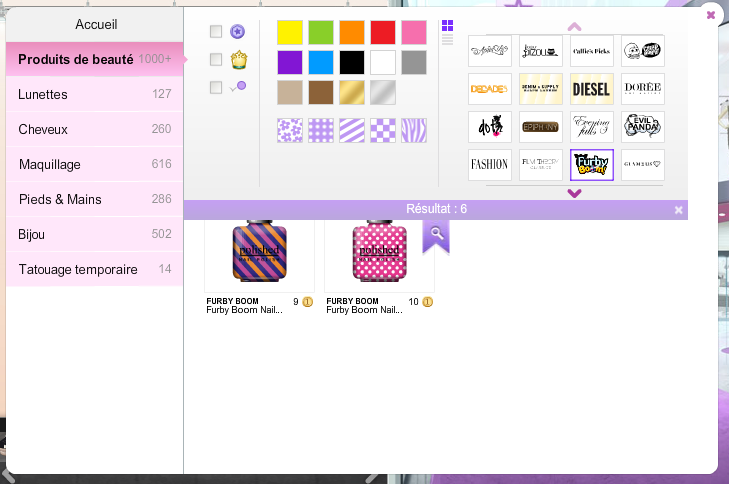Close the Résultat filter bar
Screen dimensions: 729x484
[678, 210]
